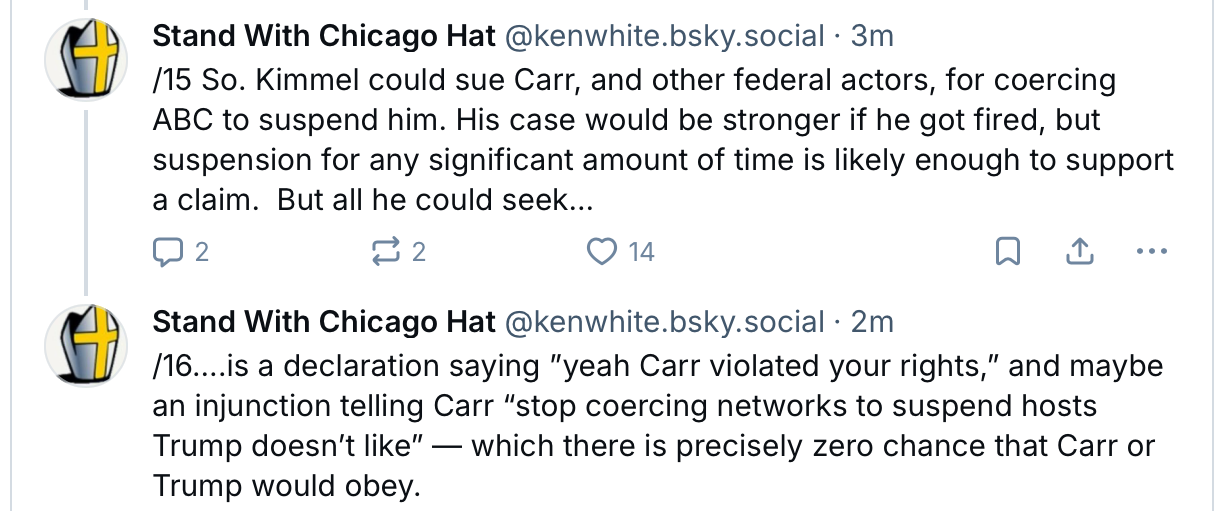
Task: Click the reply count of 2
Action: tap(201, 252)
